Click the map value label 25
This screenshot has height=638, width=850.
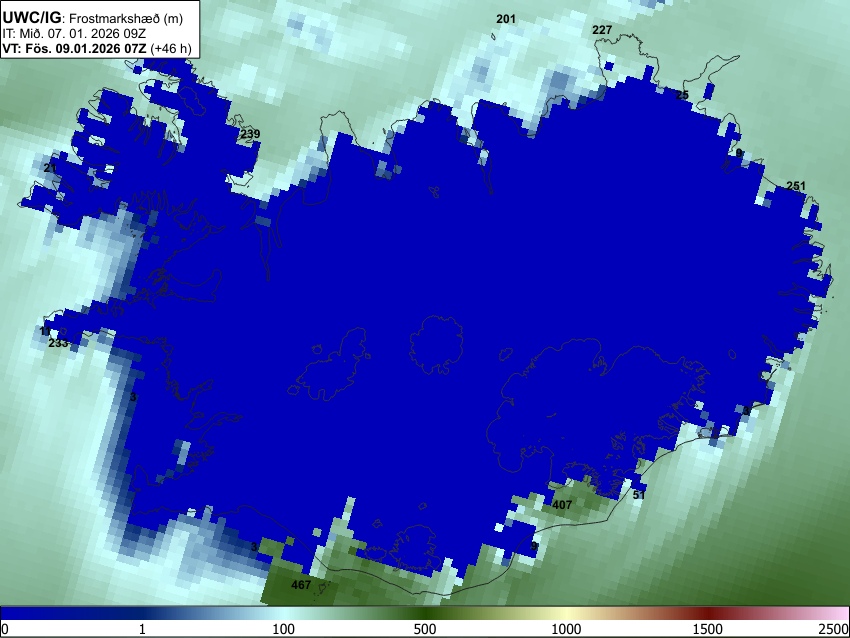(682, 95)
